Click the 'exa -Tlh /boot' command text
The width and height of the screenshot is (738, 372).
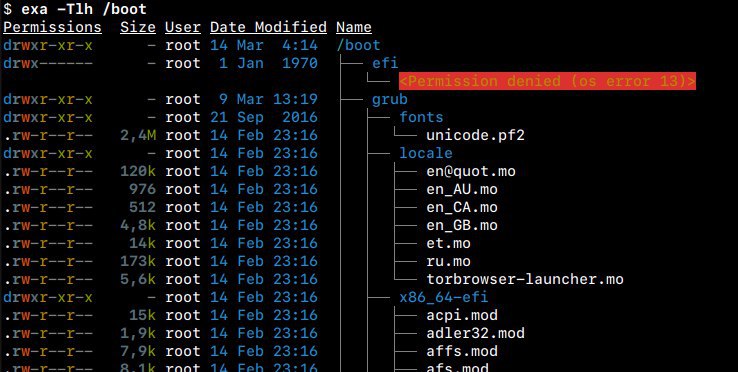pyautogui.click(x=84, y=9)
